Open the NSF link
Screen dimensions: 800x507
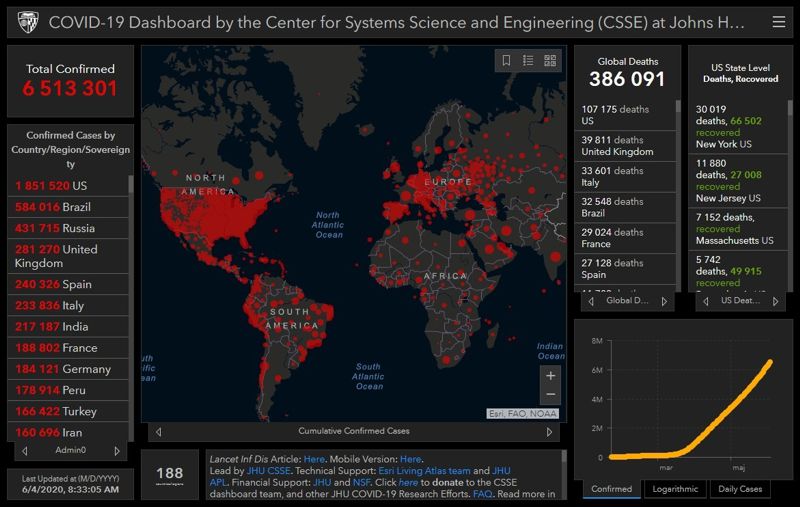tap(361, 483)
